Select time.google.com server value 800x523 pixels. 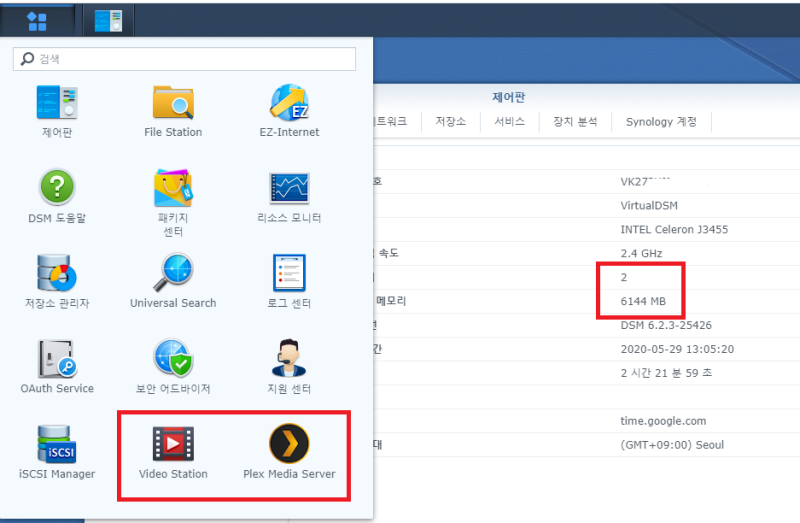pos(663,421)
